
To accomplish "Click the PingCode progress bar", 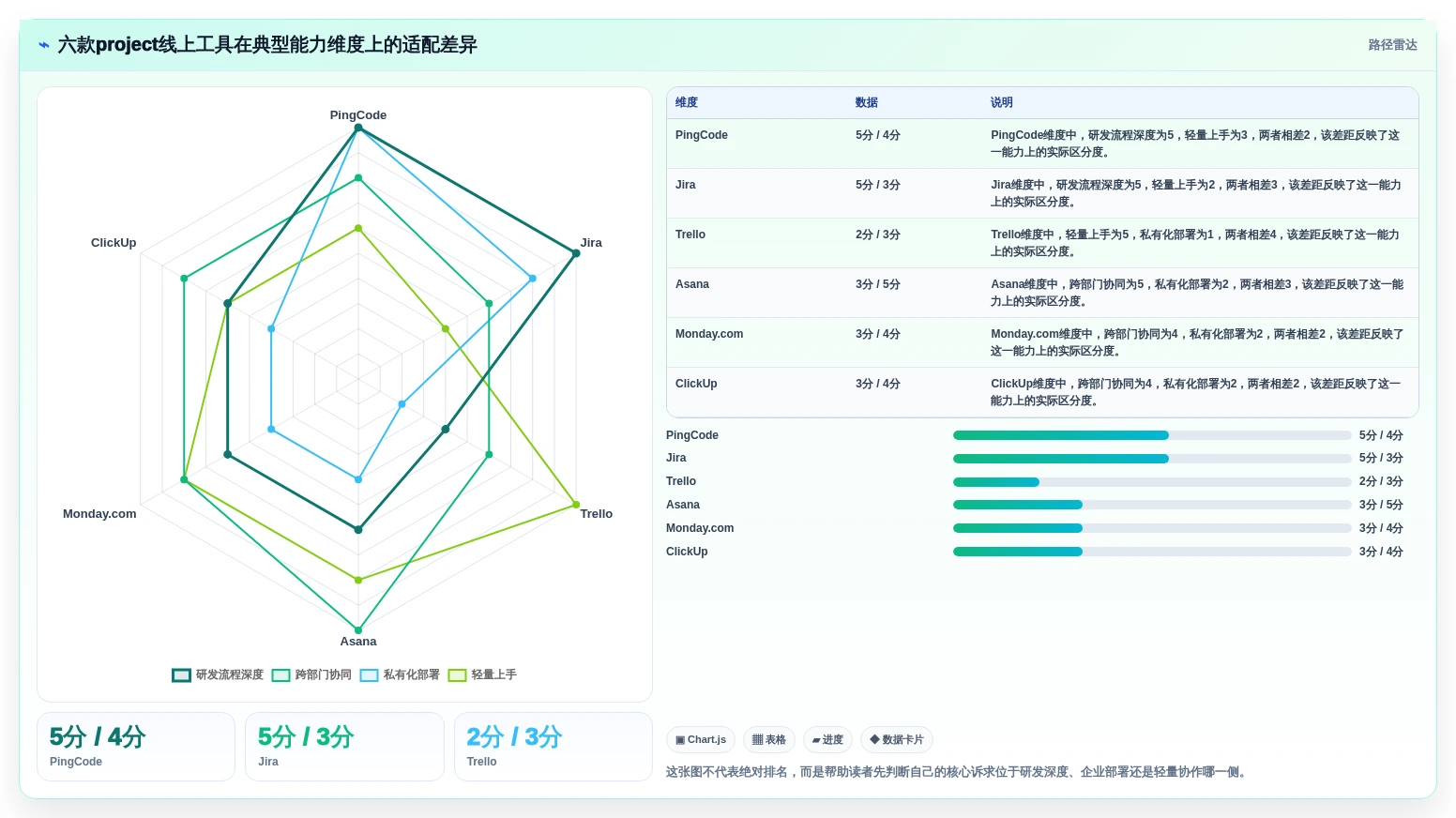I will 1152,435.
